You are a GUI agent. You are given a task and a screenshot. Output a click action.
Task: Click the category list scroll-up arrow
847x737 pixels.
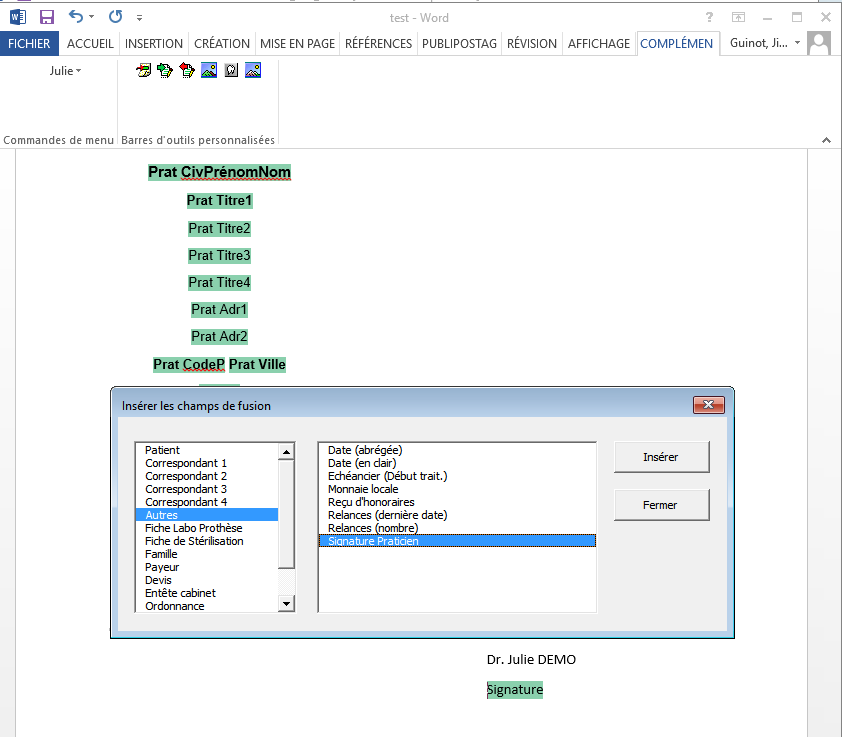[286, 451]
